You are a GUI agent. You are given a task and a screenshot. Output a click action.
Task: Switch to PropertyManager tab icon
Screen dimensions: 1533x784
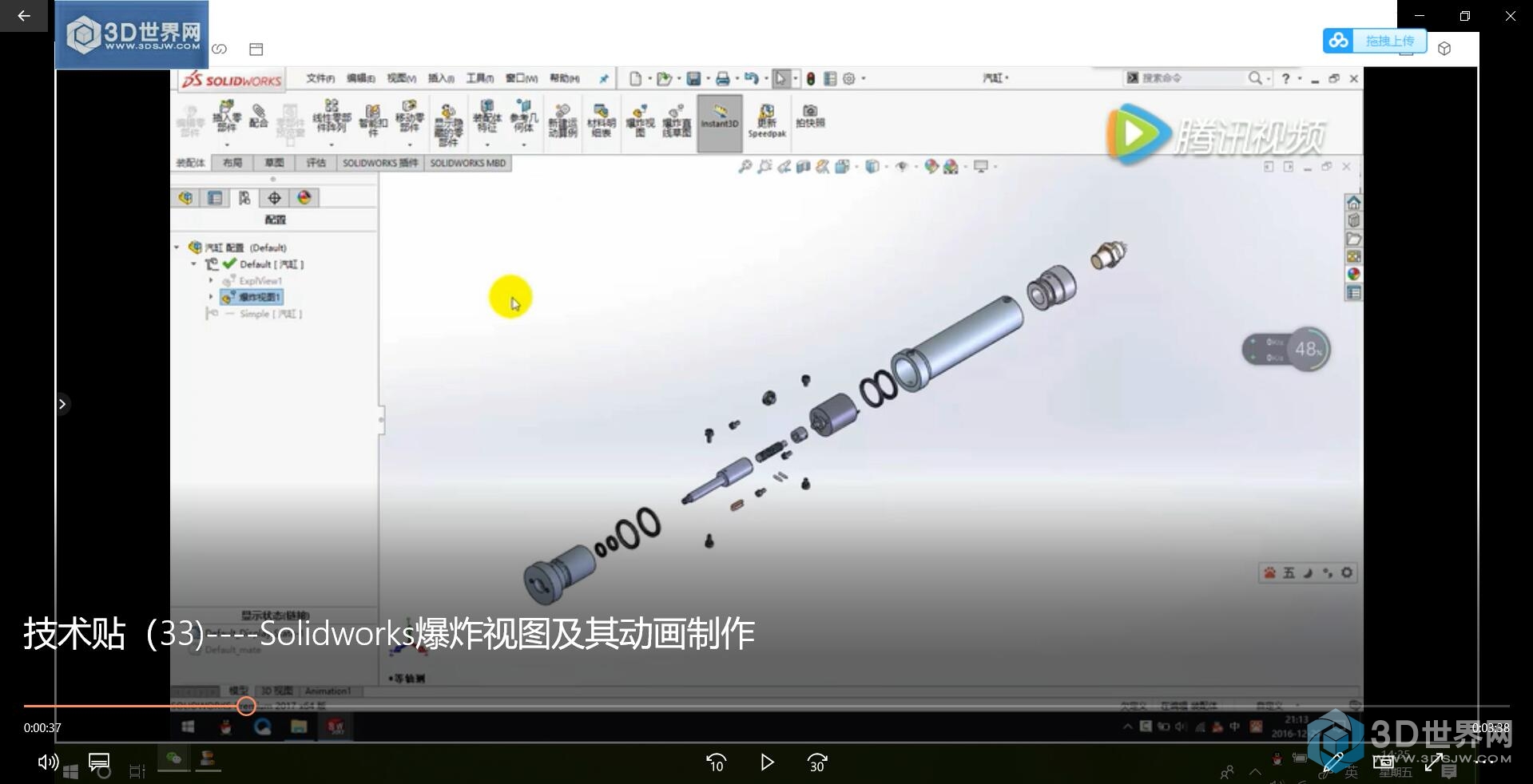point(215,198)
